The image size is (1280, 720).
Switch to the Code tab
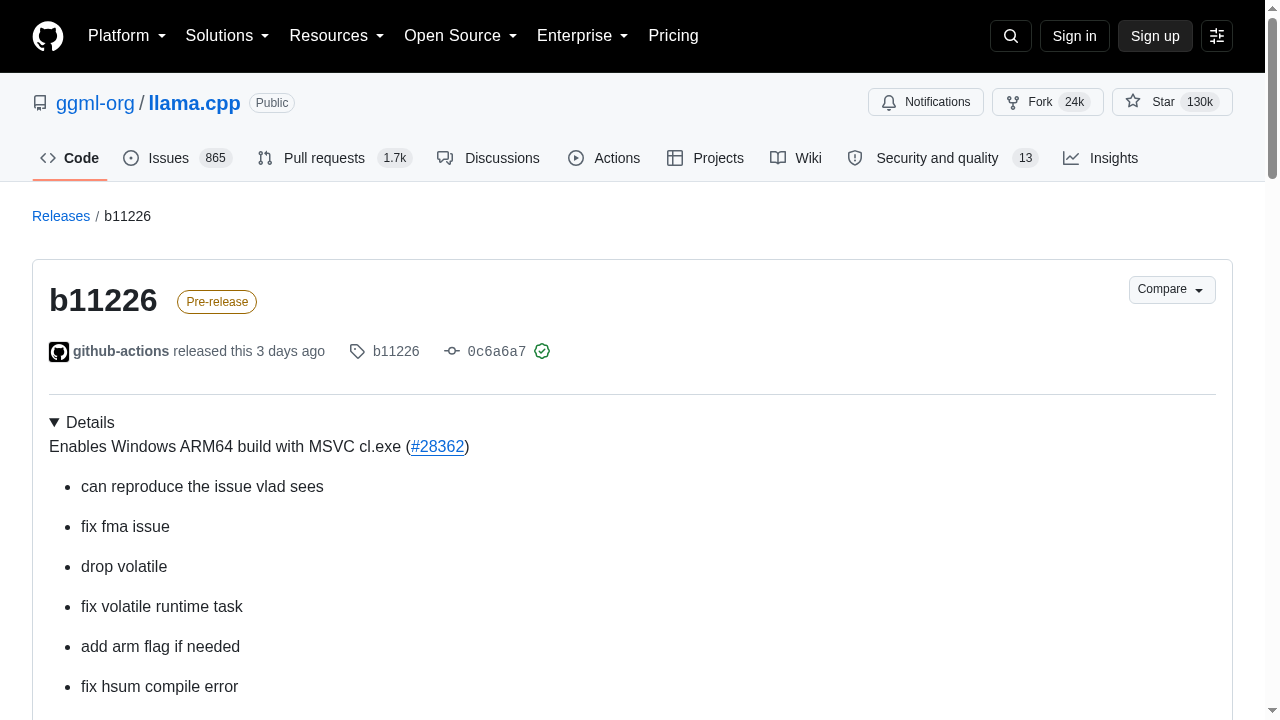pos(70,158)
